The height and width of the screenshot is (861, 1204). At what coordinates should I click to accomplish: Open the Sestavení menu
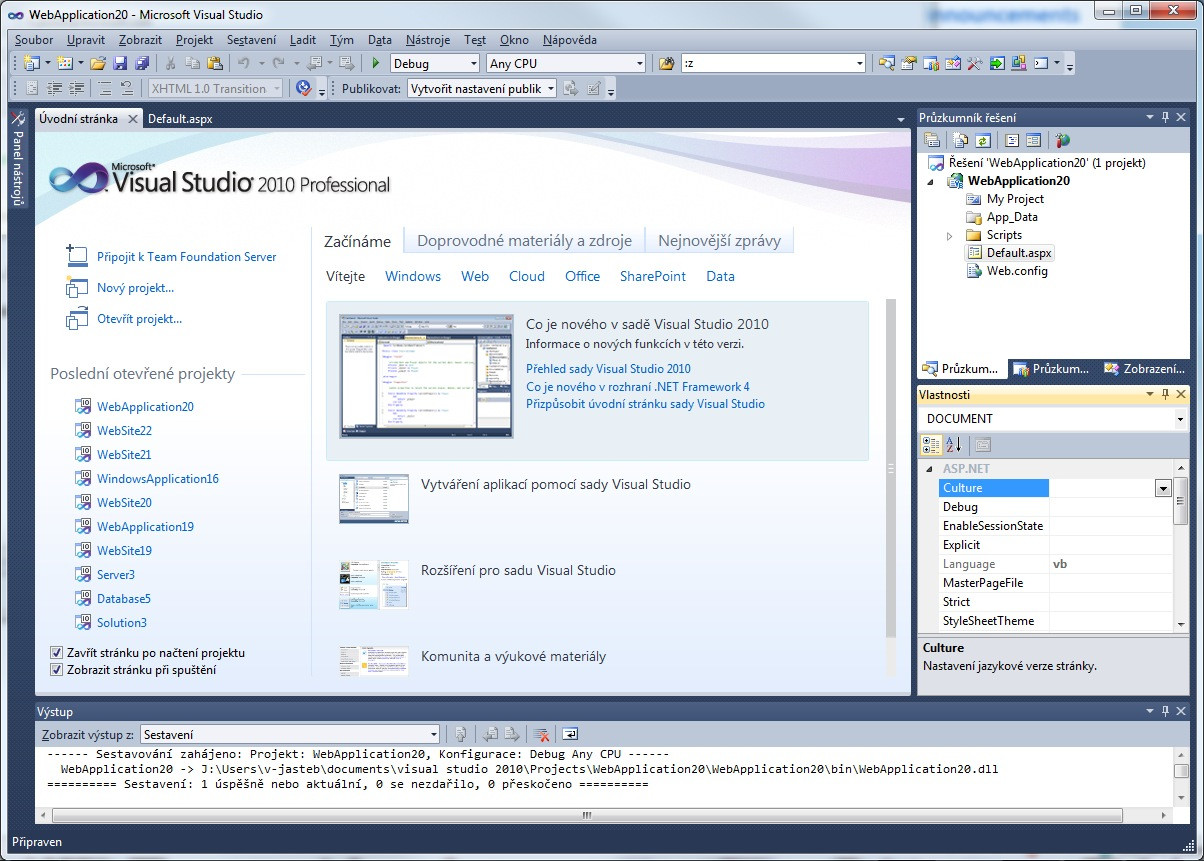coord(251,40)
